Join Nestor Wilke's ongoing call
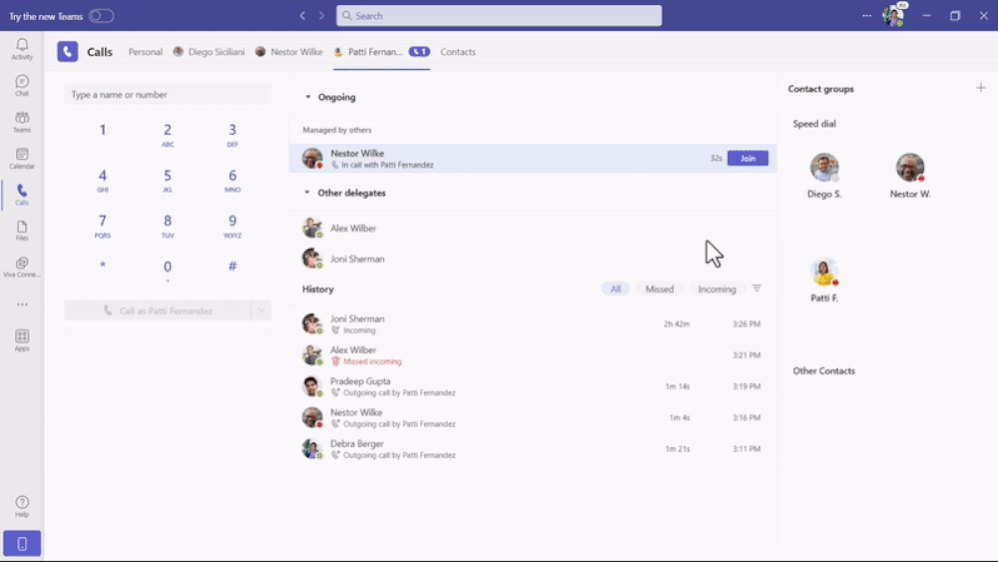The height and width of the screenshot is (562, 998). [747, 158]
